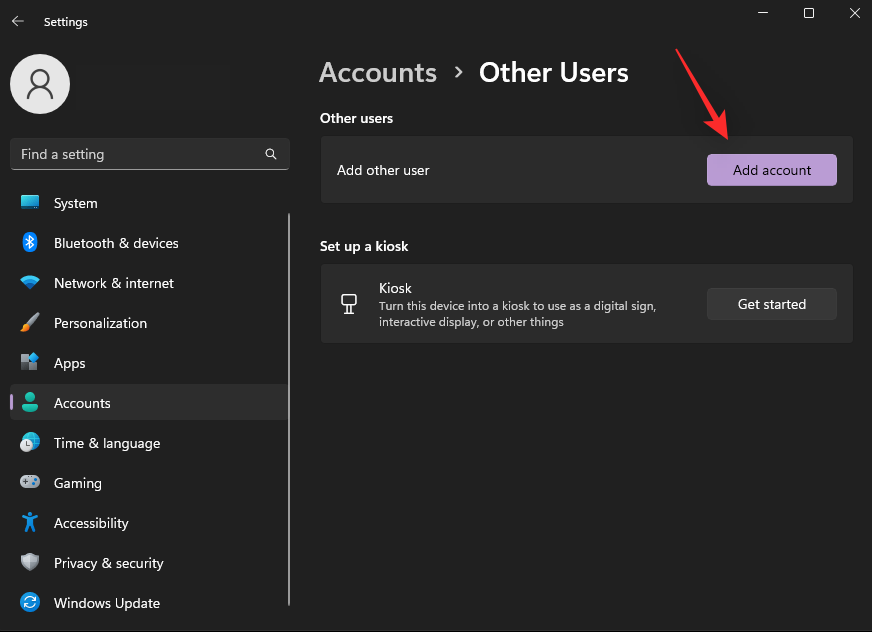Select the Network & internet globe icon
The width and height of the screenshot is (872, 632).
pyautogui.click(x=30, y=283)
